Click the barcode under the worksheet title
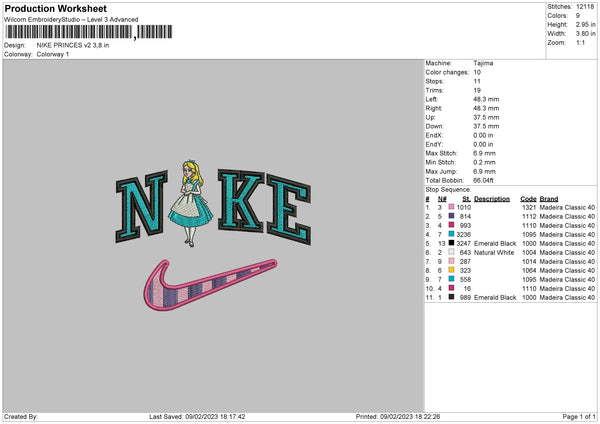The width and height of the screenshot is (600, 424). [88, 32]
